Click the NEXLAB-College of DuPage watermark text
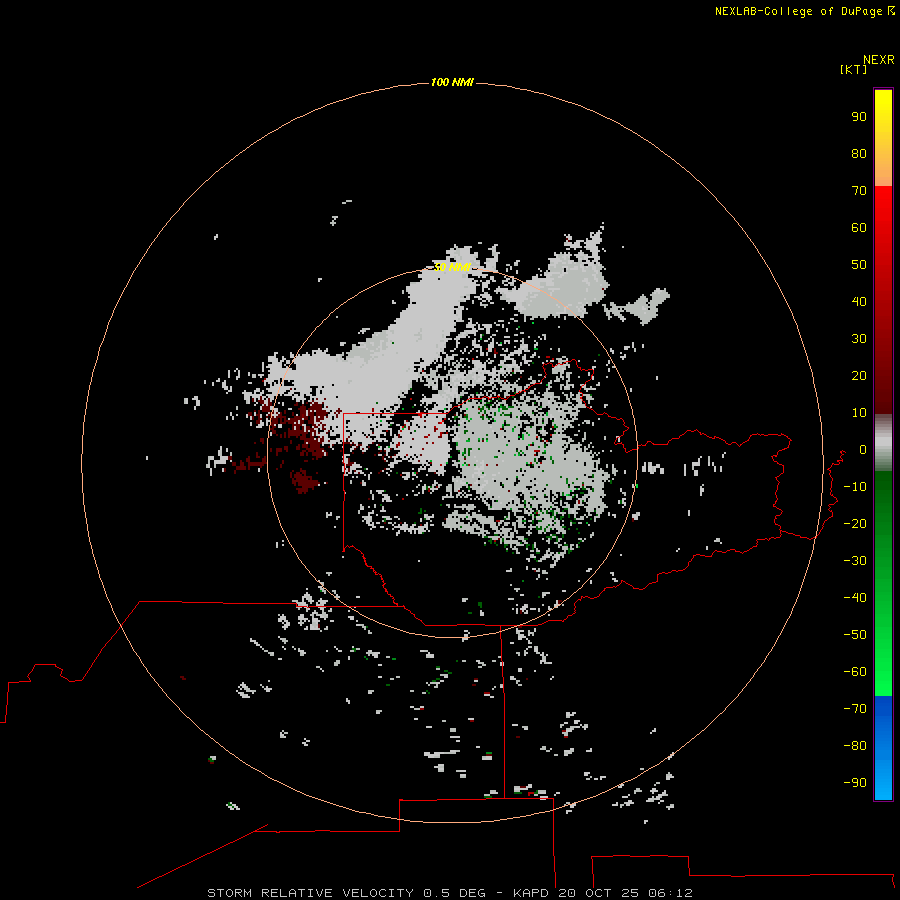The height and width of the screenshot is (900, 900). click(x=804, y=11)
